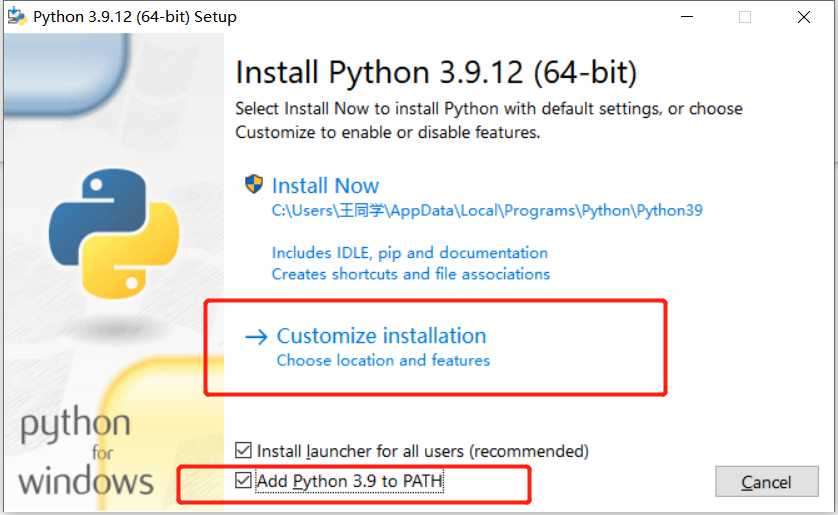Uncheck Install launcher for all users
Screen dimensions: 838x515
[x=243, y=450]
